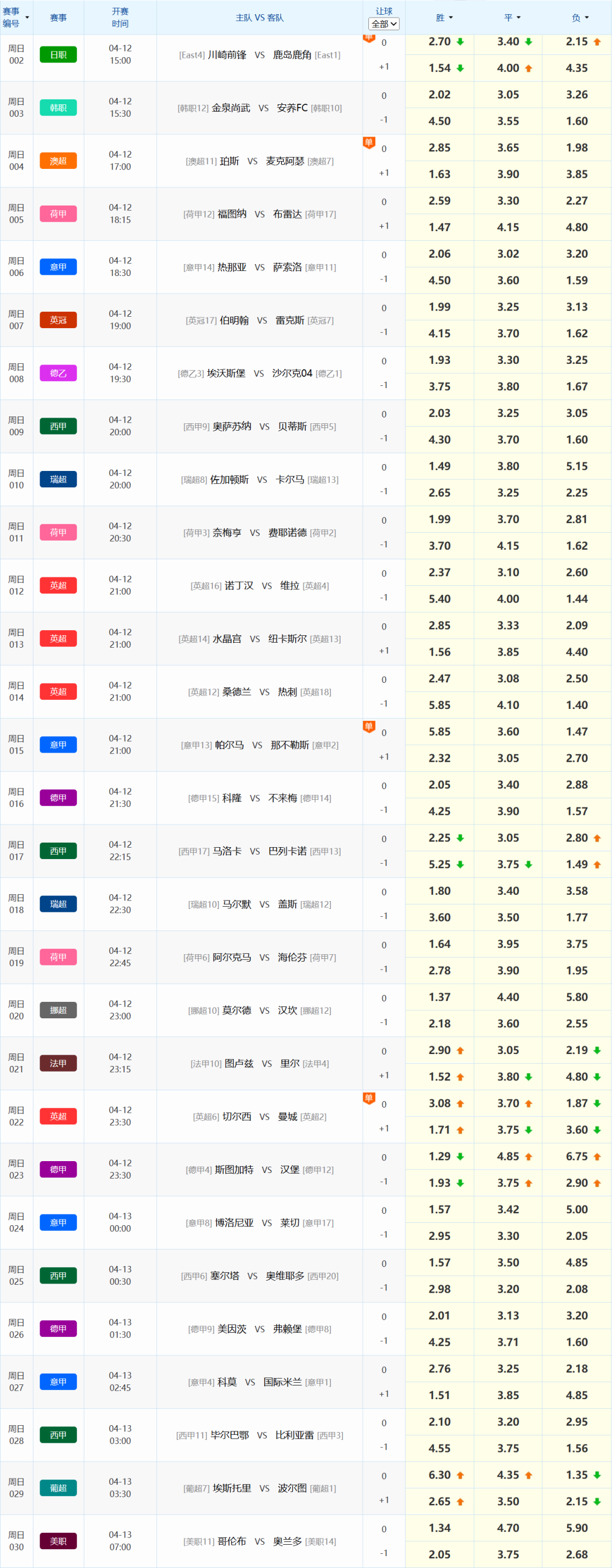Click the 荷甲 badge on match 005
The height and width of the screenshot is (1568, 612).
click(x=58, y=214)
